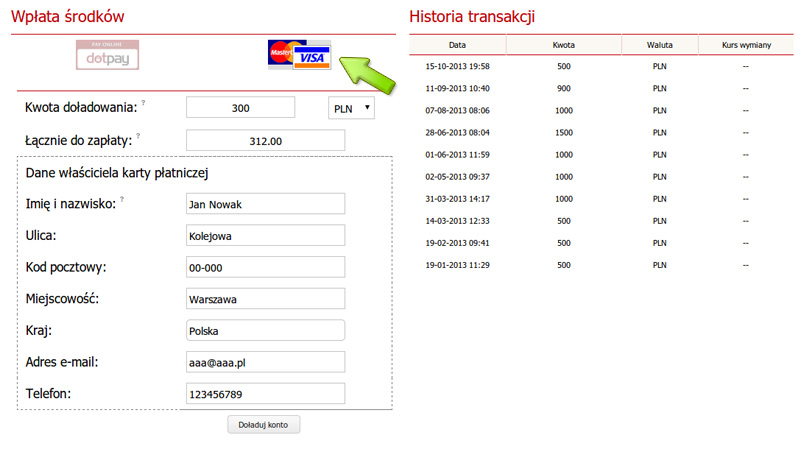The height and width of the screenshot is (449, 800).
Task: Click the Waluta column header
Action: (x=659, y=45)
